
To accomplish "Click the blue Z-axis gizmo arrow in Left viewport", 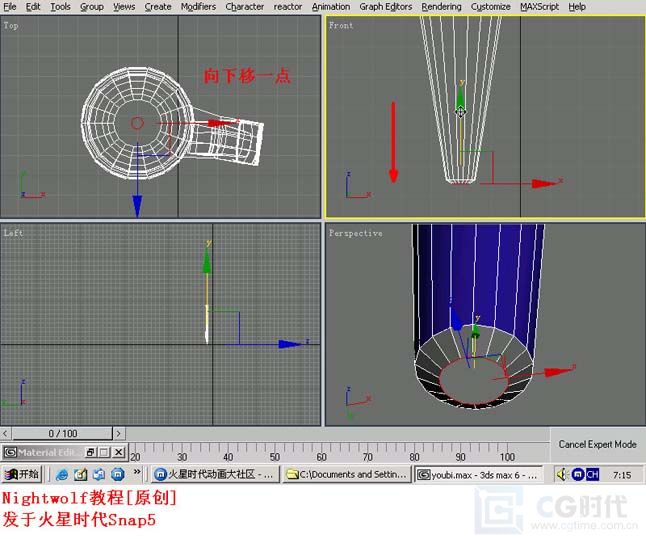I will [x=292, y=344].
